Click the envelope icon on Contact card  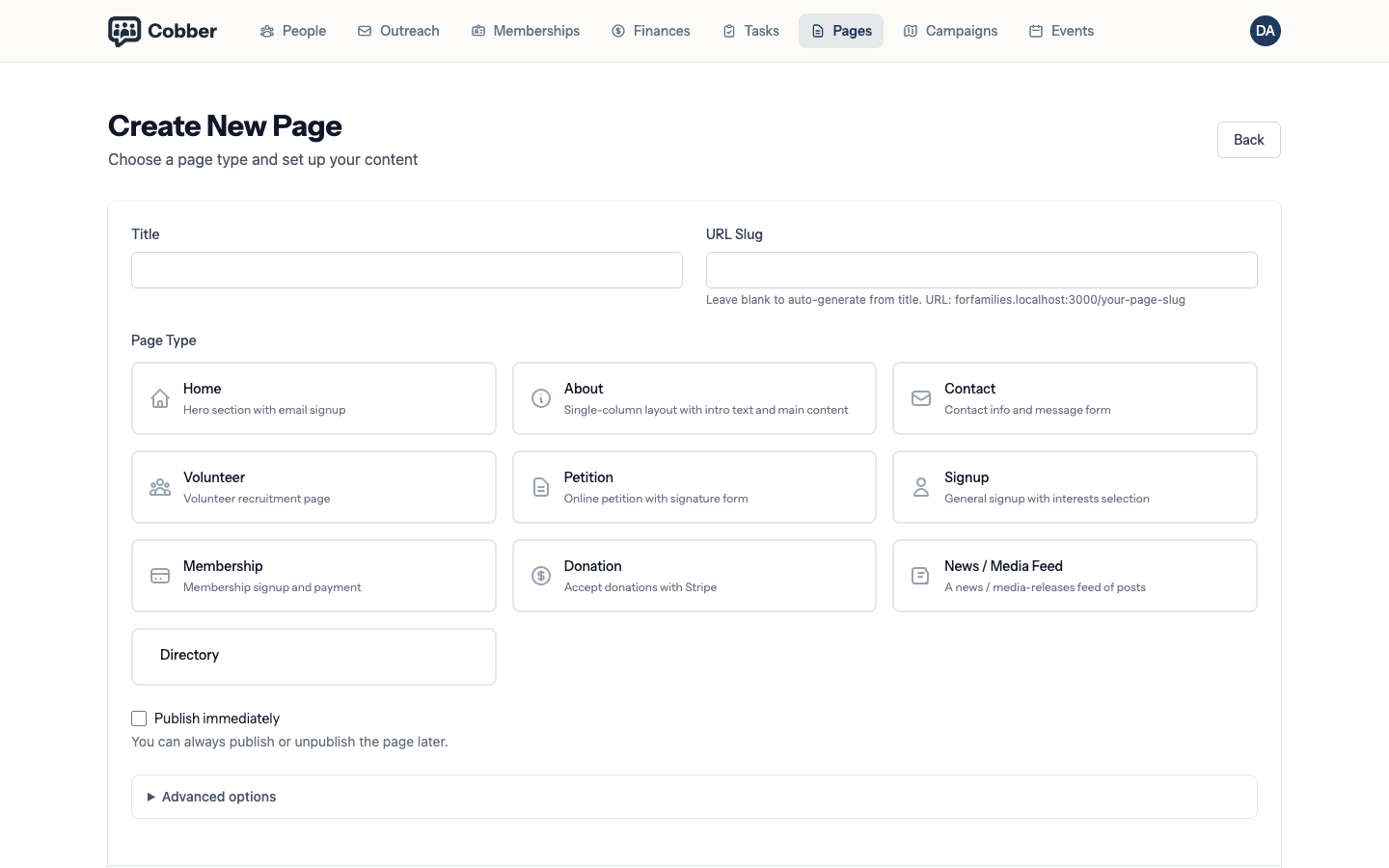tap(921, 398)
